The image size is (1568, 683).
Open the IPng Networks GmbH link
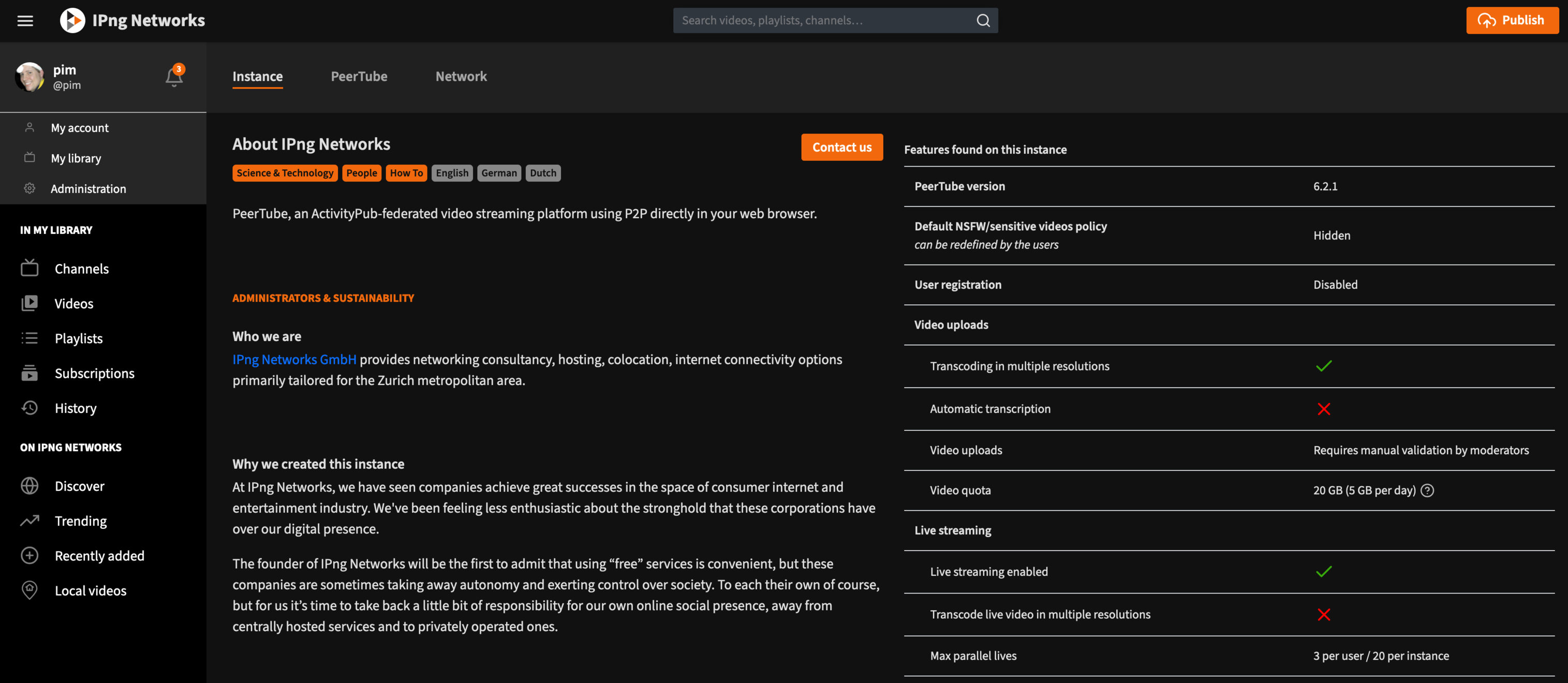294,360
